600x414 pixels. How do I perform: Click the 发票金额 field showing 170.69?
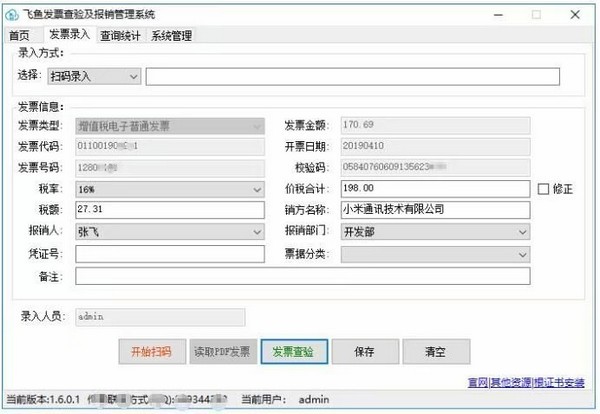click(x=435, y=125)
